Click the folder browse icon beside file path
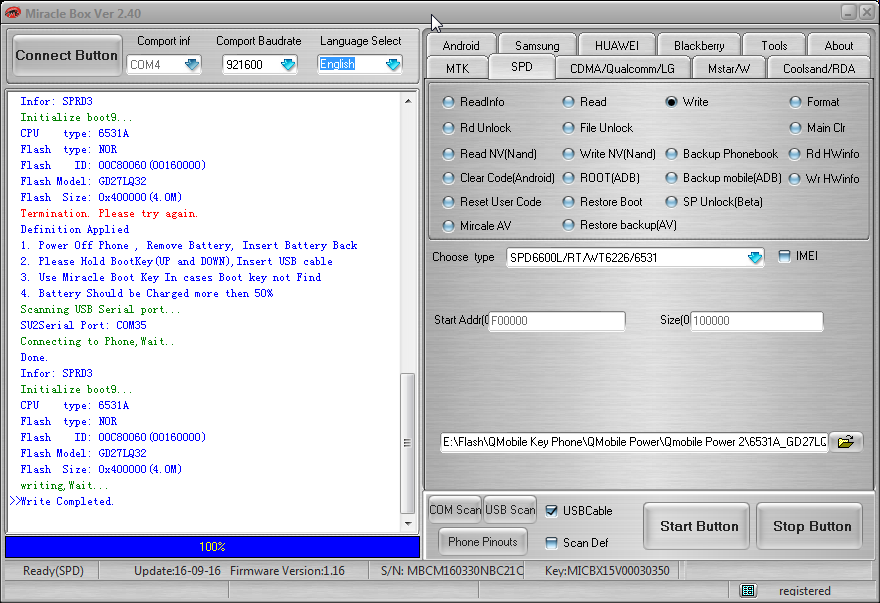This screenshot has width=880, height=603. pos(846,442)
